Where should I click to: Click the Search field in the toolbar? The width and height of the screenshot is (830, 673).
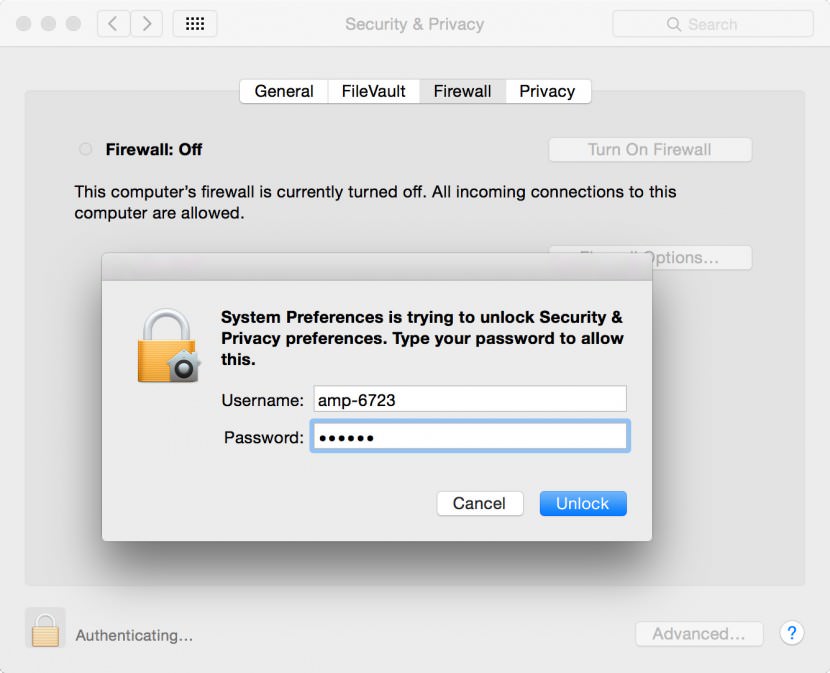click(712, 23)
